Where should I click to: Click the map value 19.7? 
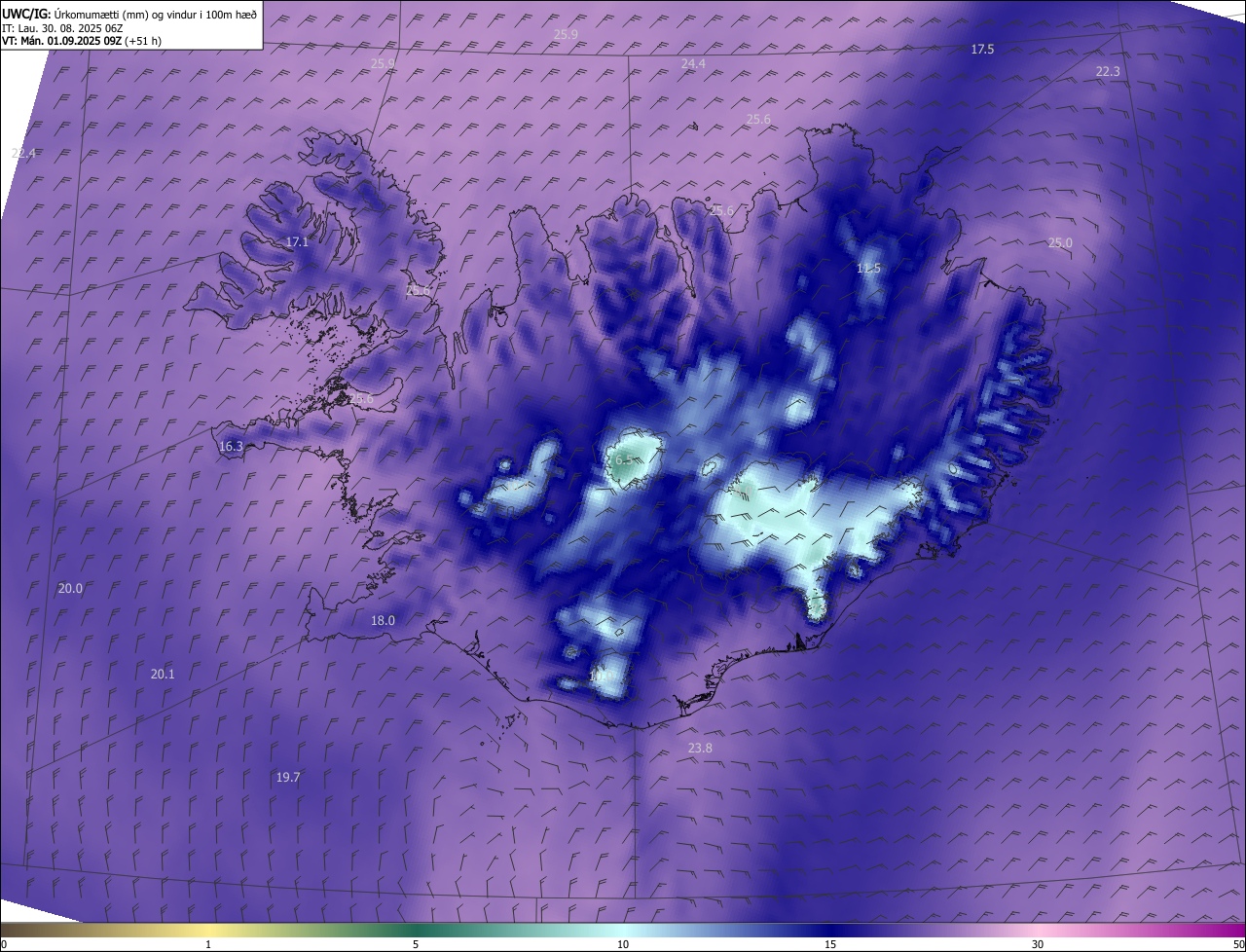click(x=288, y=777)
